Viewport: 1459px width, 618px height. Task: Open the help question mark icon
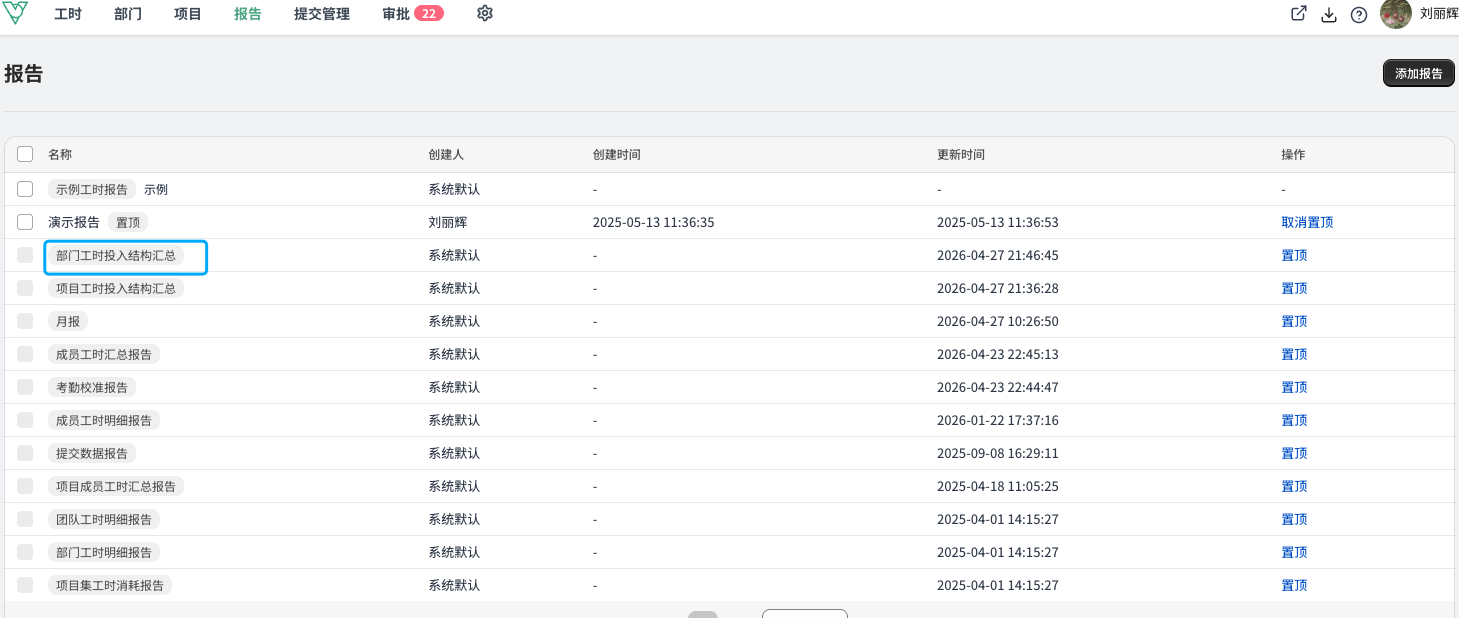click(x=1359, y=15)
